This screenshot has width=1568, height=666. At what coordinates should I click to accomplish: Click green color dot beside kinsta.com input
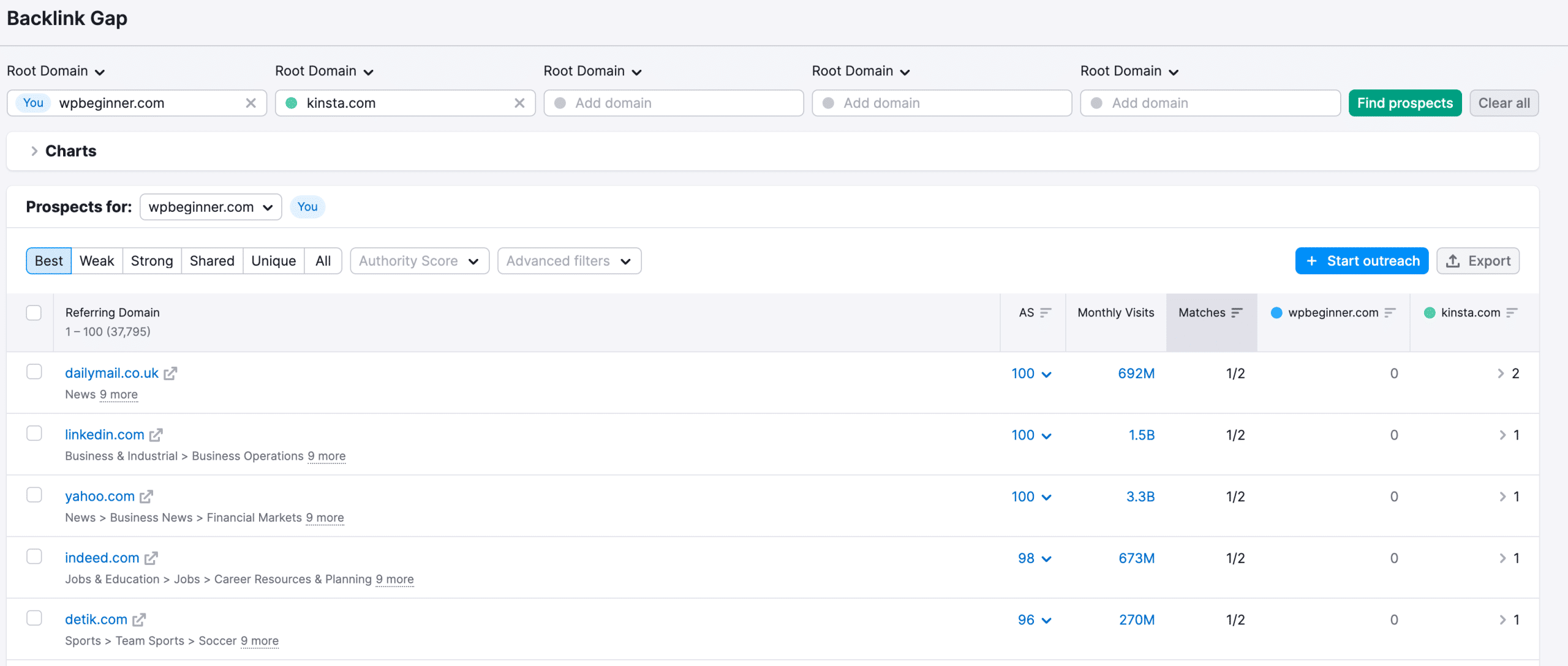(x=292, y=103)
